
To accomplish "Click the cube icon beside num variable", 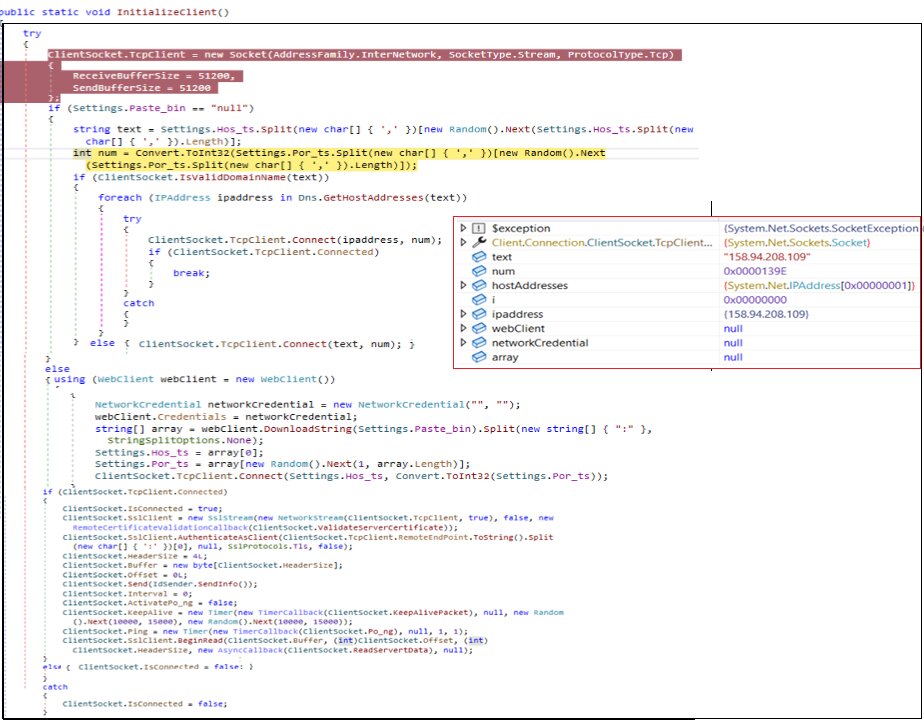I will 479,271.
